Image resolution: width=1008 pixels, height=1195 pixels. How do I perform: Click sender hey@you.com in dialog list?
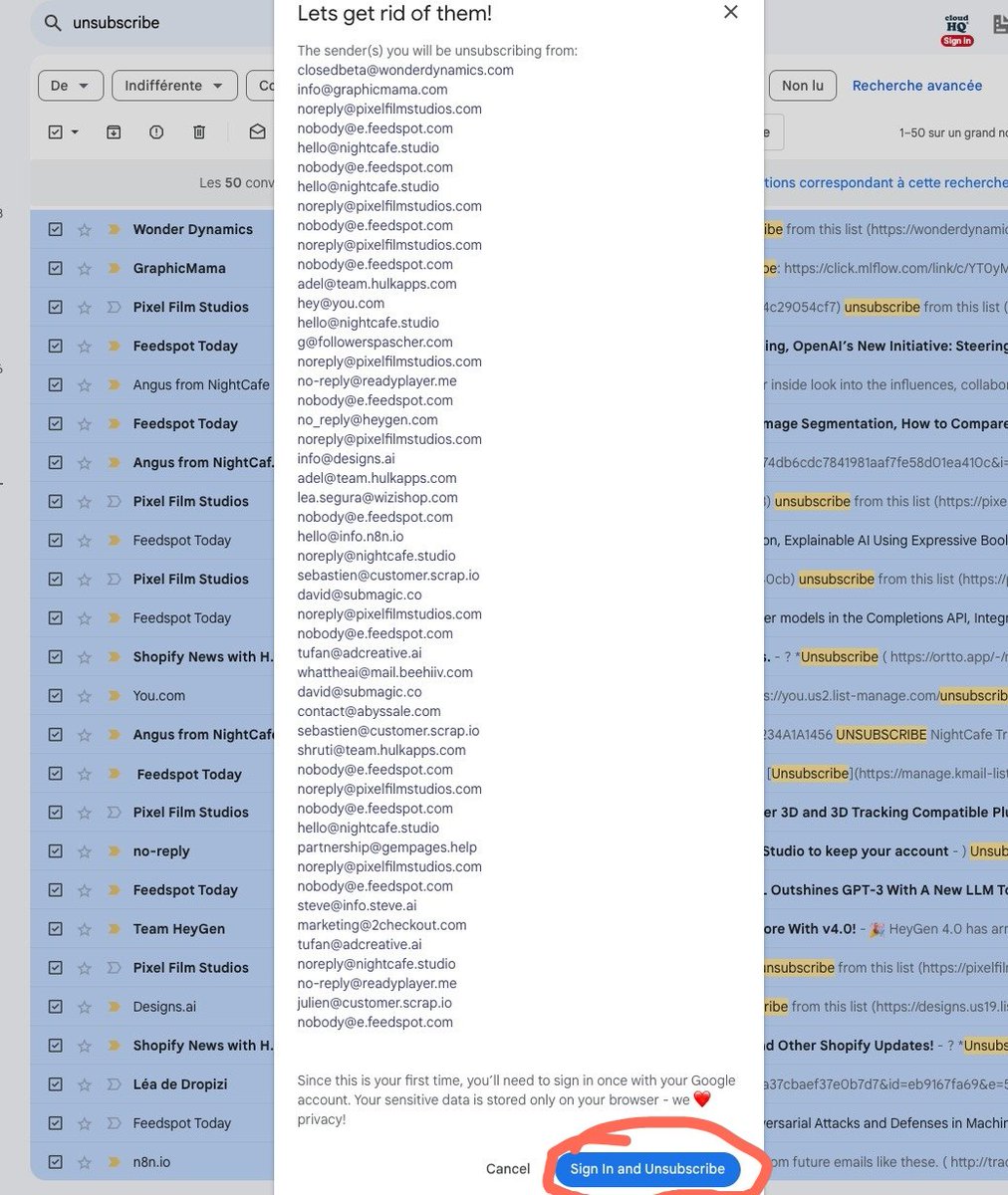[x=341, y=303]
